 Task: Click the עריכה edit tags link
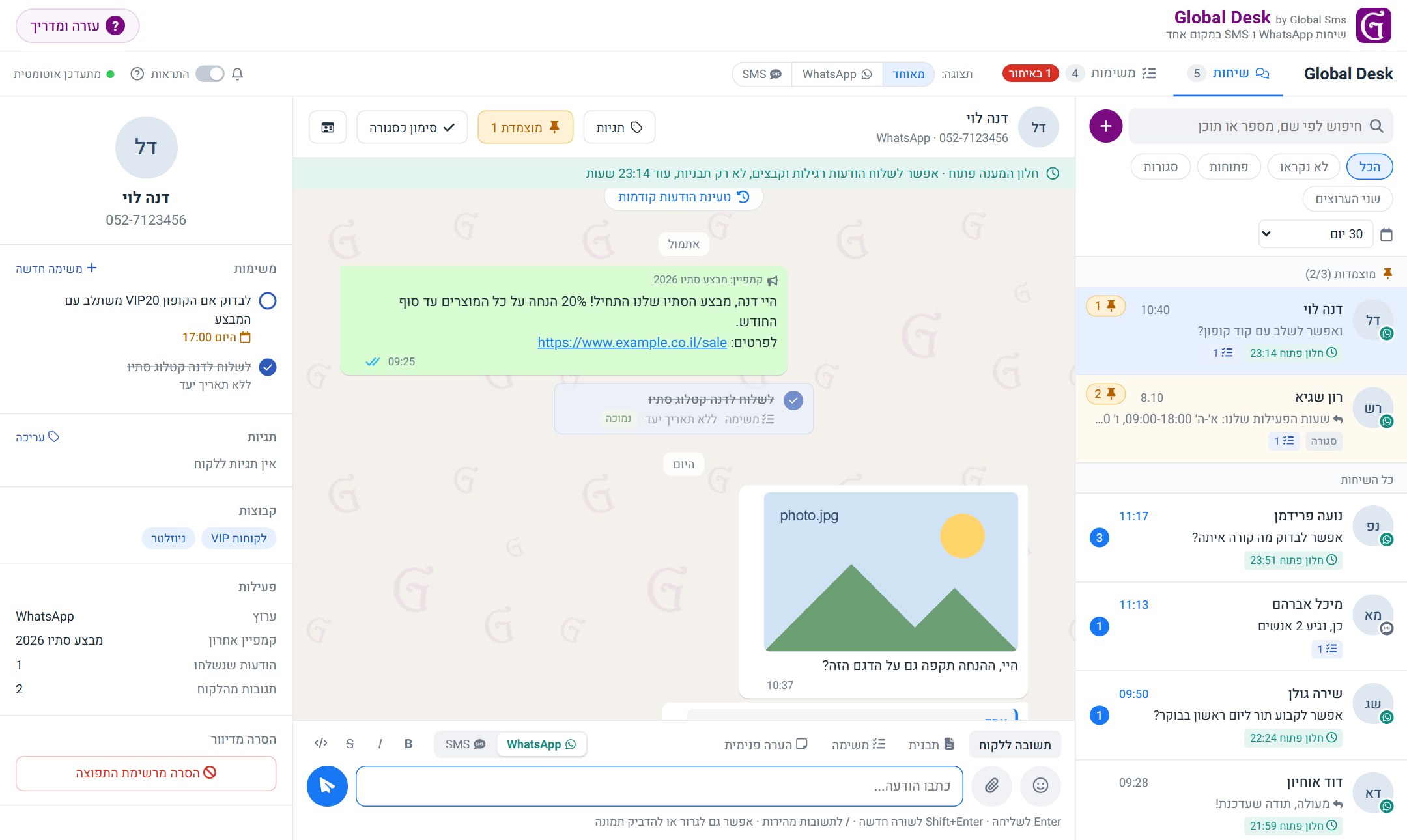coord(37,437)
